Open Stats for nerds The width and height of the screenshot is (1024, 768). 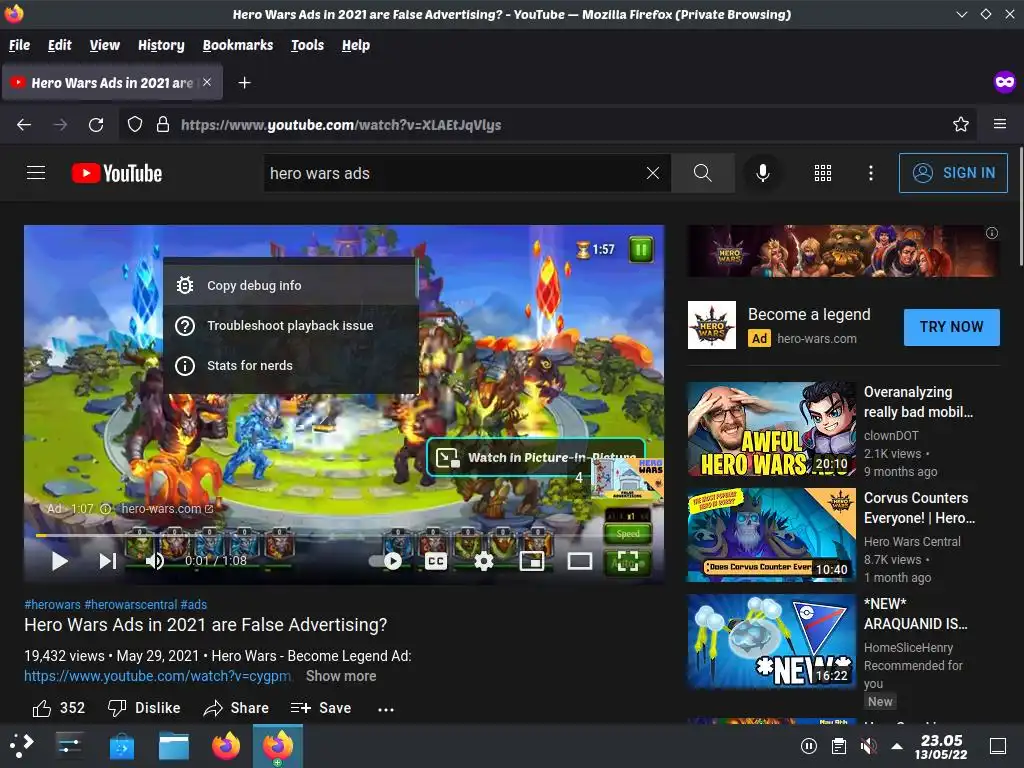pyautogui.click(x=291, y=365)
